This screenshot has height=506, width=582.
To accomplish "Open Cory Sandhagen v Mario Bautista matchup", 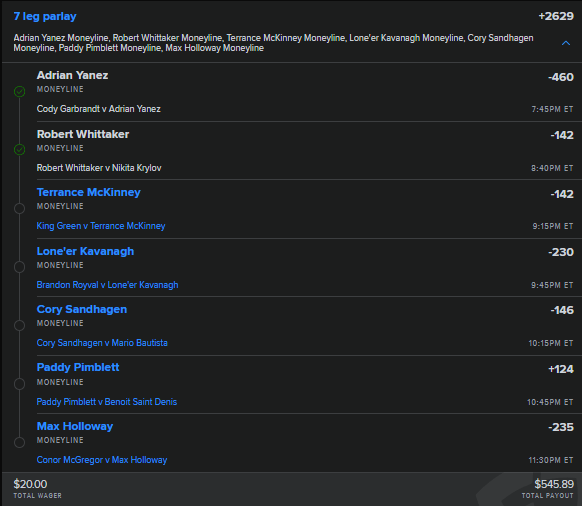I will (x=102, y=343).
